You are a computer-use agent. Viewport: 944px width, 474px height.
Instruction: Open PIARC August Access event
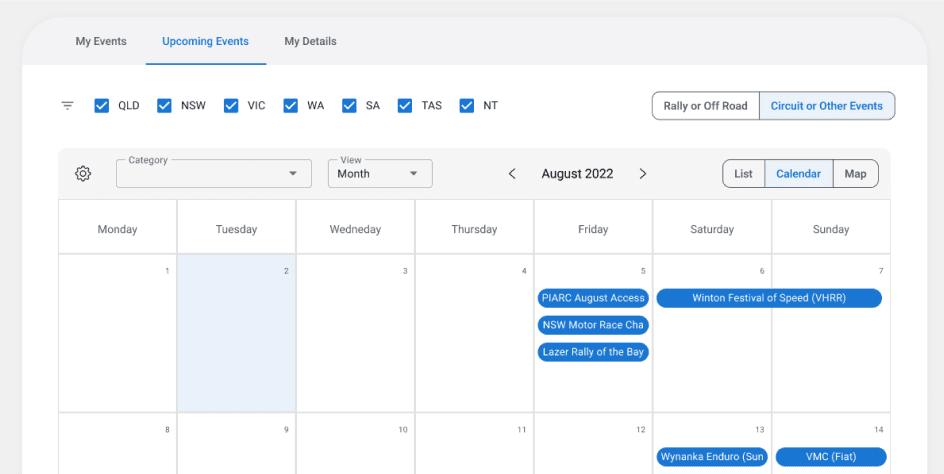[593, 298]
